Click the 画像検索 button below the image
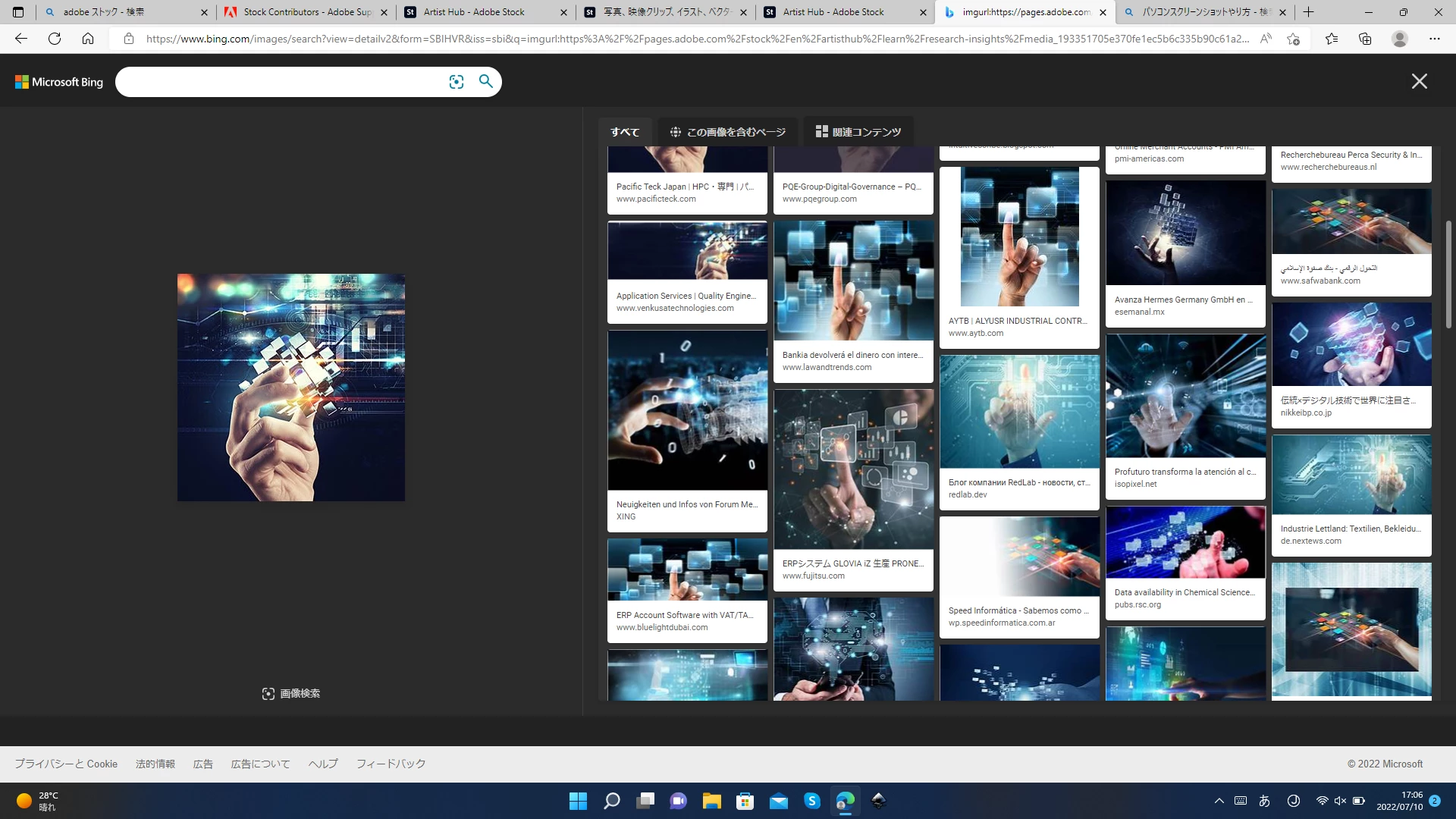This screenshot has height=819, width=1456. (291, 693)
